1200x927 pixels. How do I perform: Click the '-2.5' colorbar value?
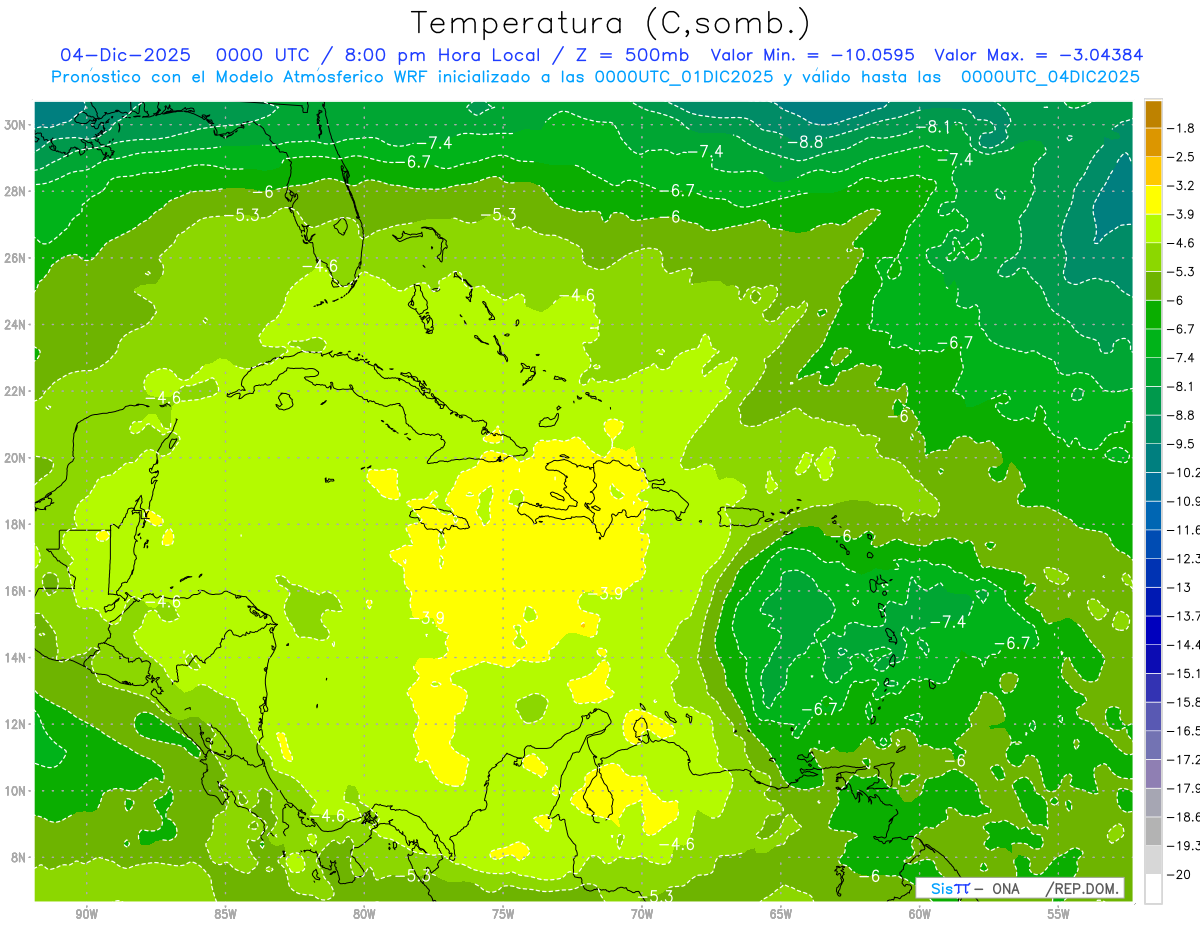click(x=1182, y=157)
